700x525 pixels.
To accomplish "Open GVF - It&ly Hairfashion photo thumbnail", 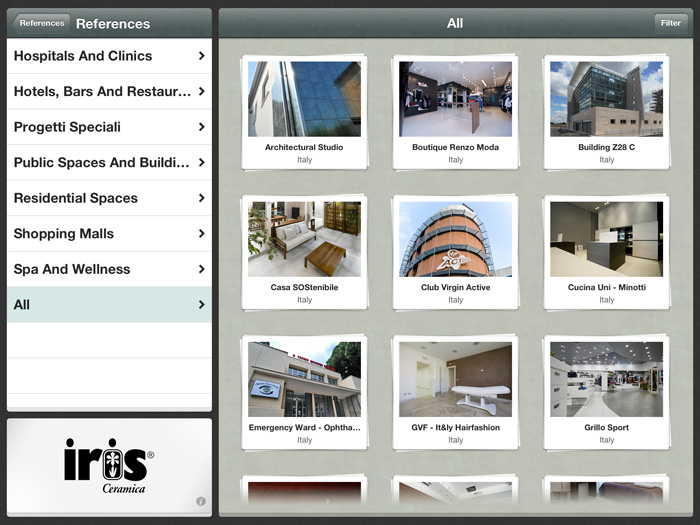I will click(x=455, y=379).
